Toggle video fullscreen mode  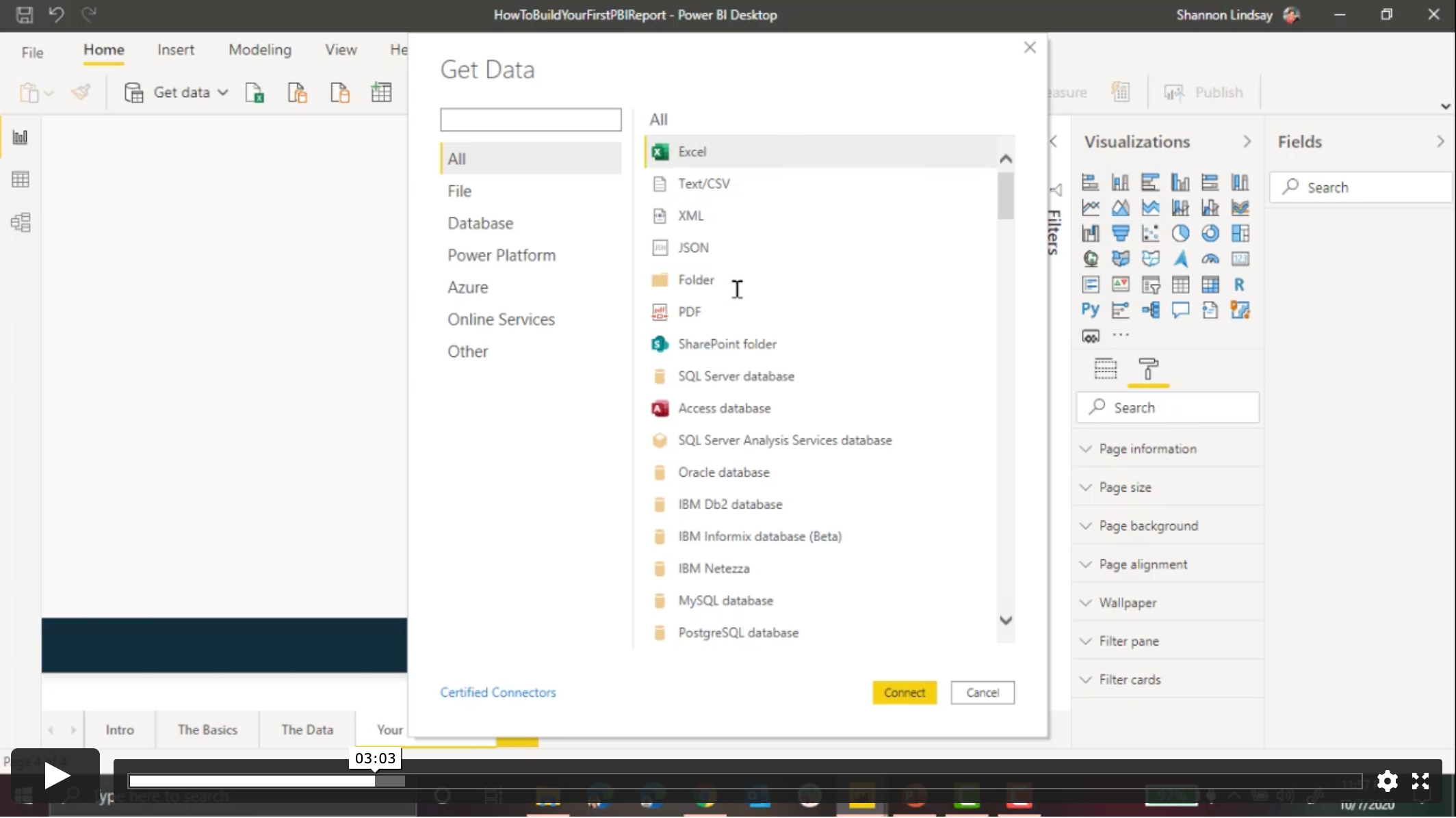[1420, 780]
